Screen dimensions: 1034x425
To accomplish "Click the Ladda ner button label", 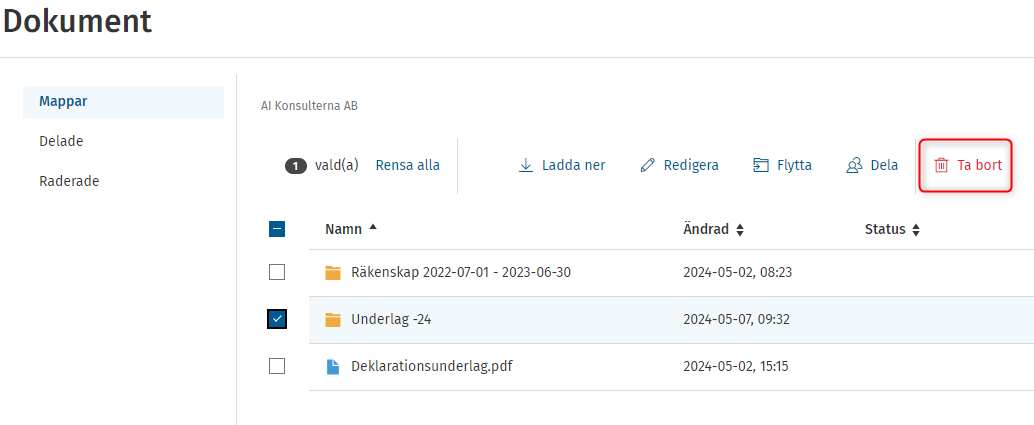I will pyautogui.click(x=574, y=165).
